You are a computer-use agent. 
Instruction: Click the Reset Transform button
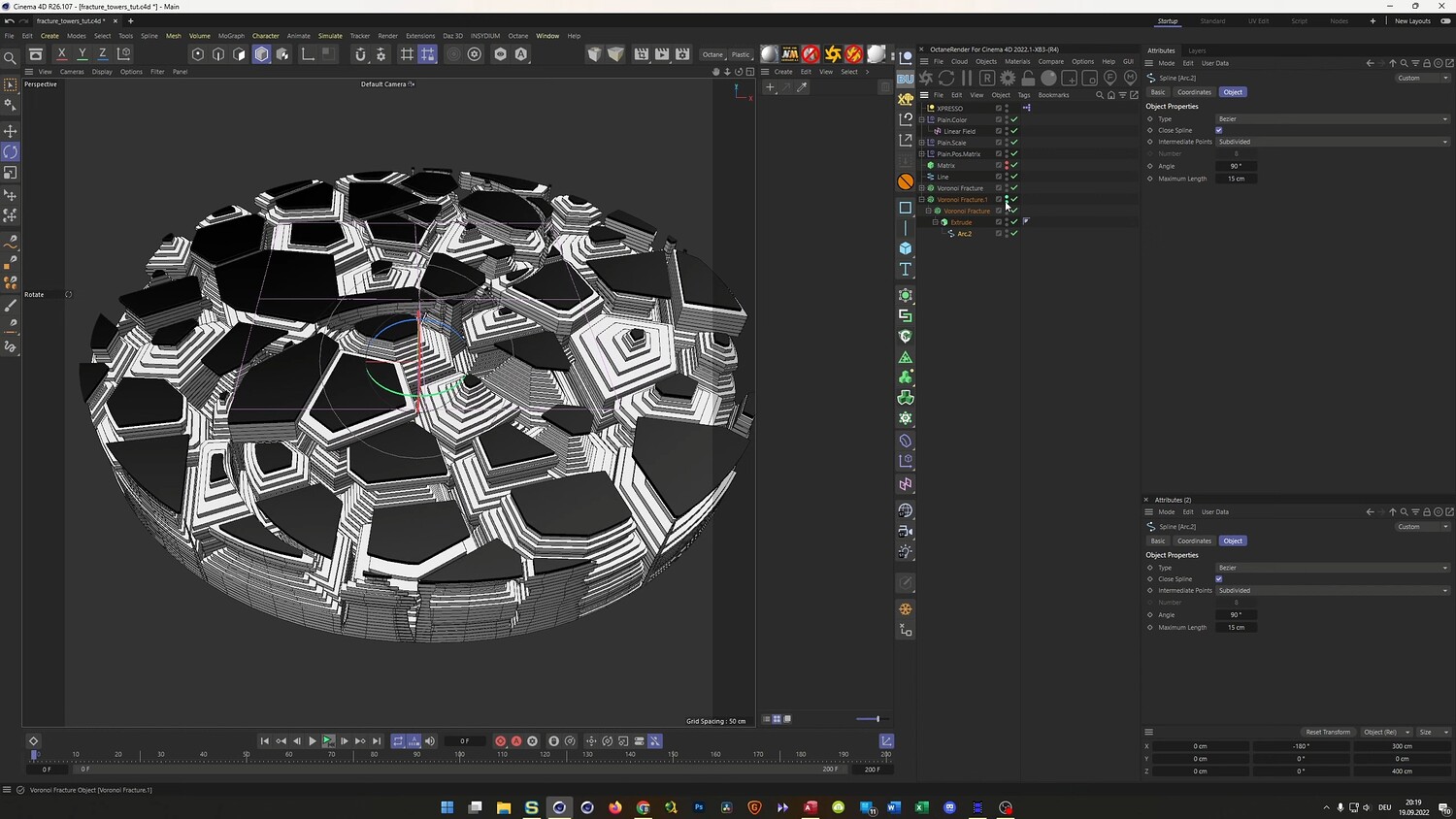[1328, 733]
